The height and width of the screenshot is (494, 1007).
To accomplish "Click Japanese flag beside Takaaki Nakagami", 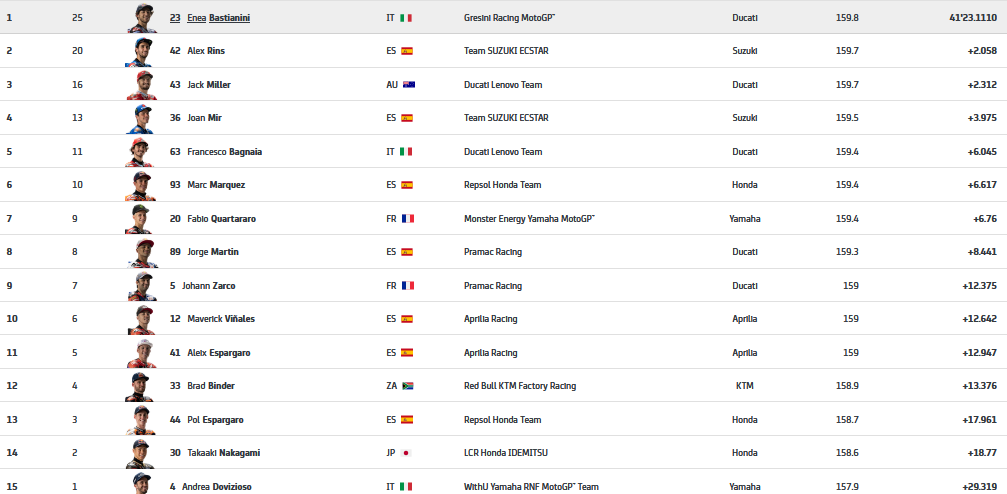I will click(x=405, y=453).
